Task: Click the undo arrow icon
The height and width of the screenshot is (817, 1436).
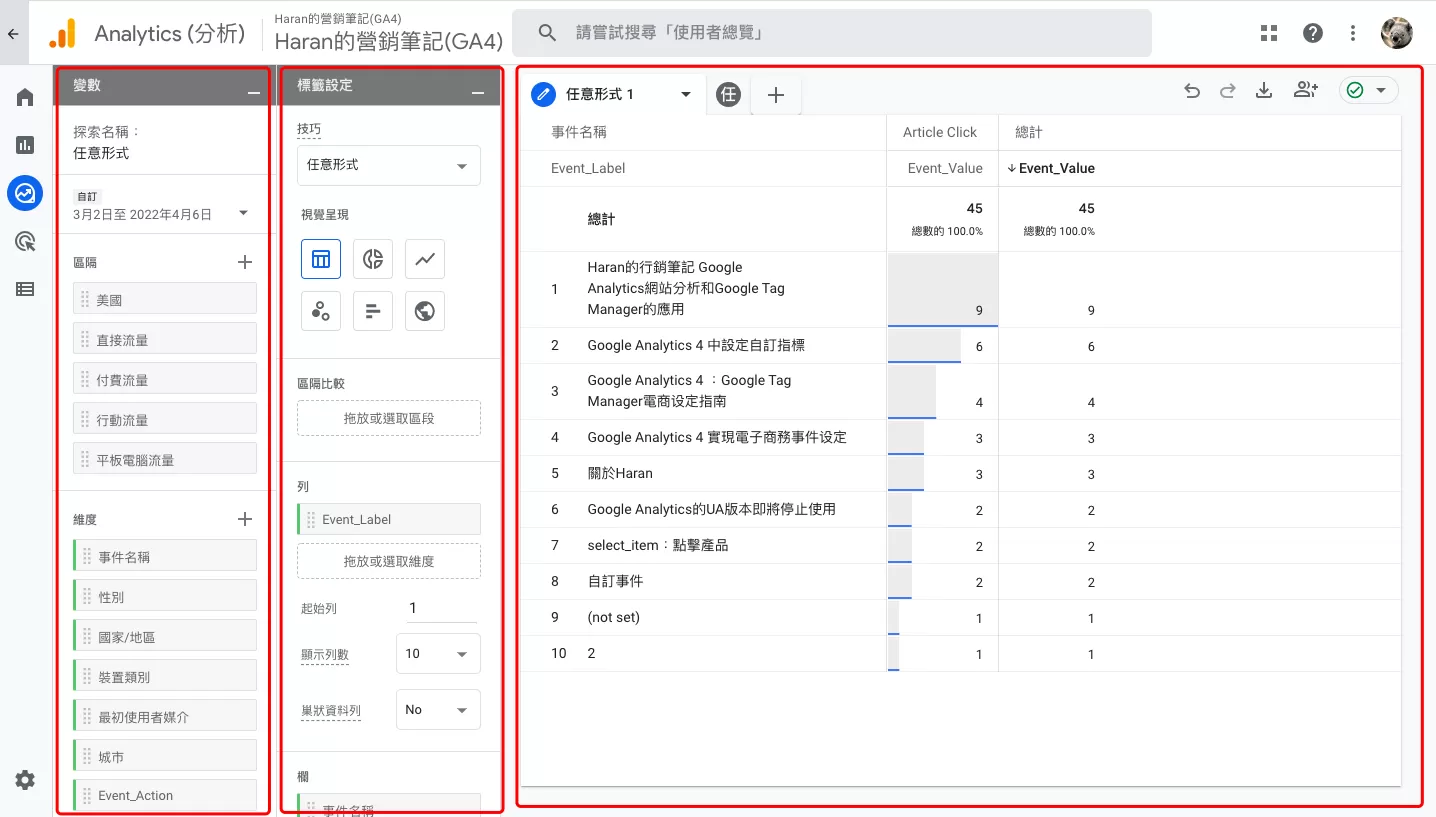Action: [1192, 91]
